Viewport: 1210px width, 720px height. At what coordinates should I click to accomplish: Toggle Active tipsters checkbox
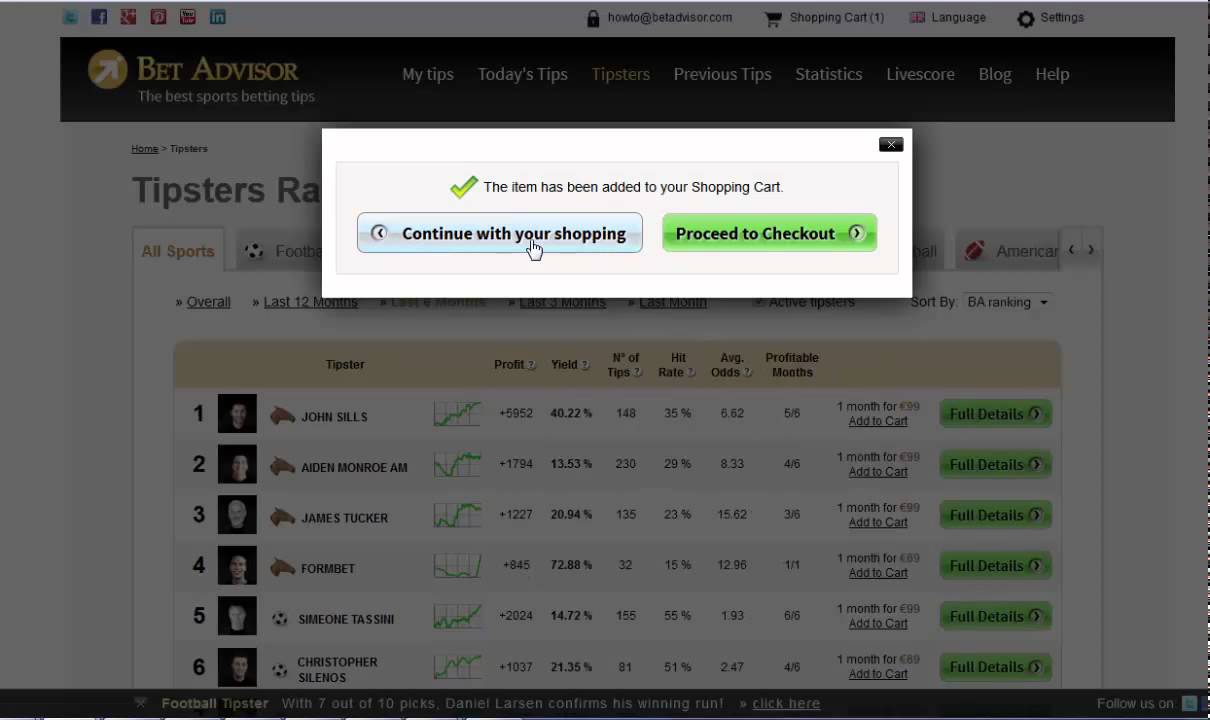tap(758, 302)
